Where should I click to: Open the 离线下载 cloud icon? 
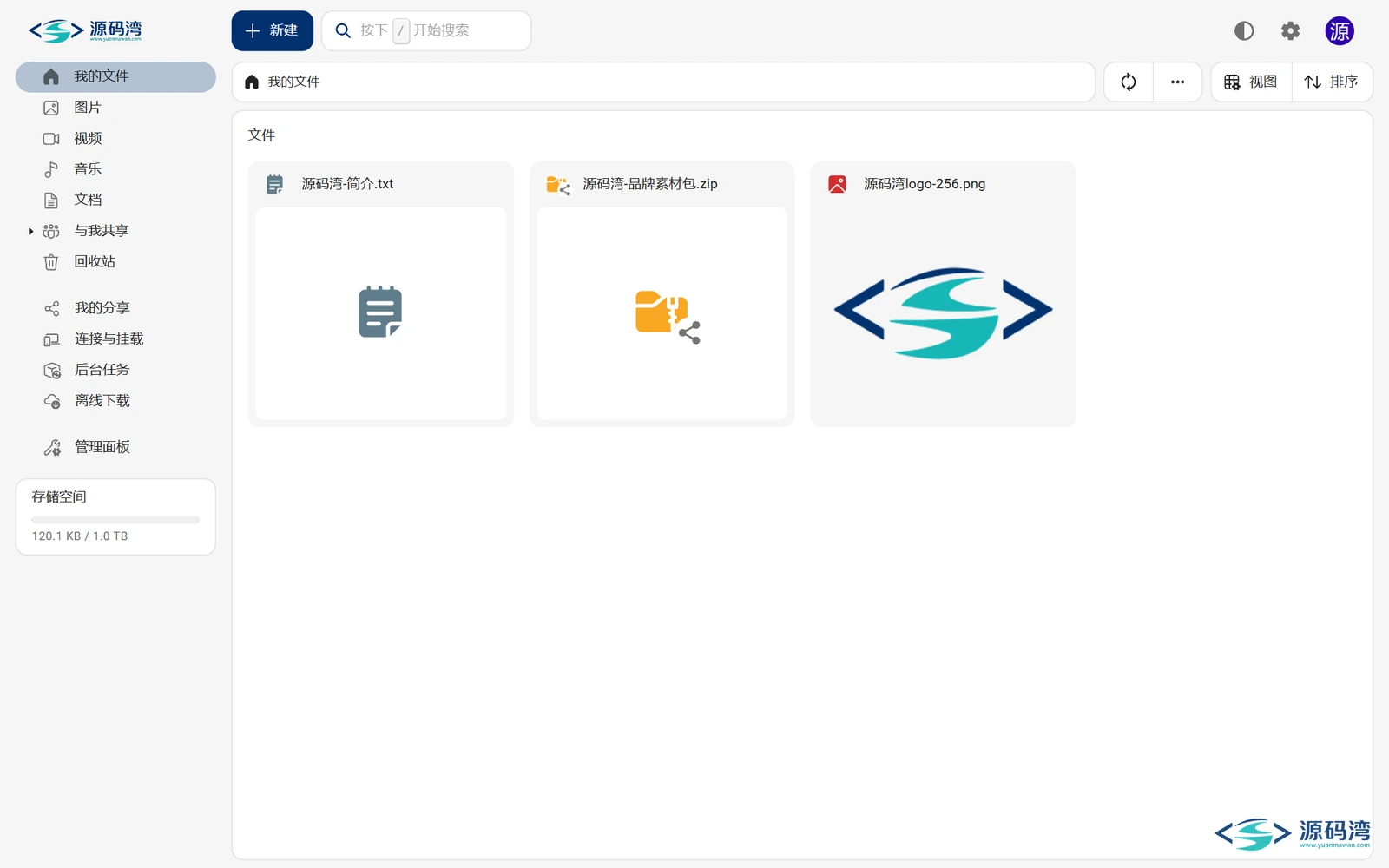(x=52, y=401)
